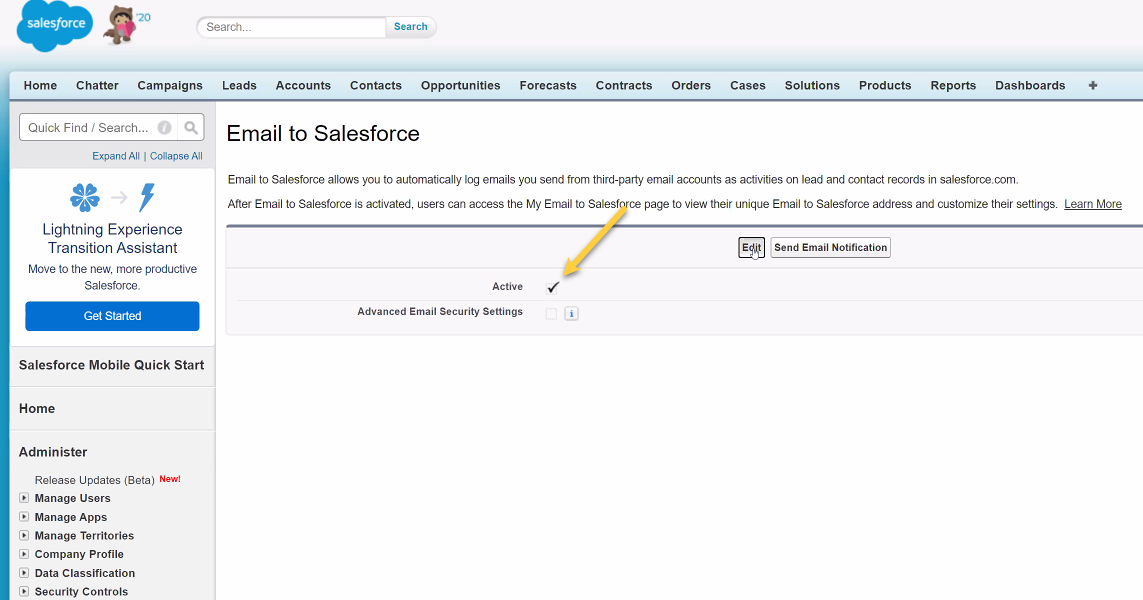The width and height of the screenshot is (1143, 600).
Task: Open Company Profile in sidebar
Action: [79, 554]
